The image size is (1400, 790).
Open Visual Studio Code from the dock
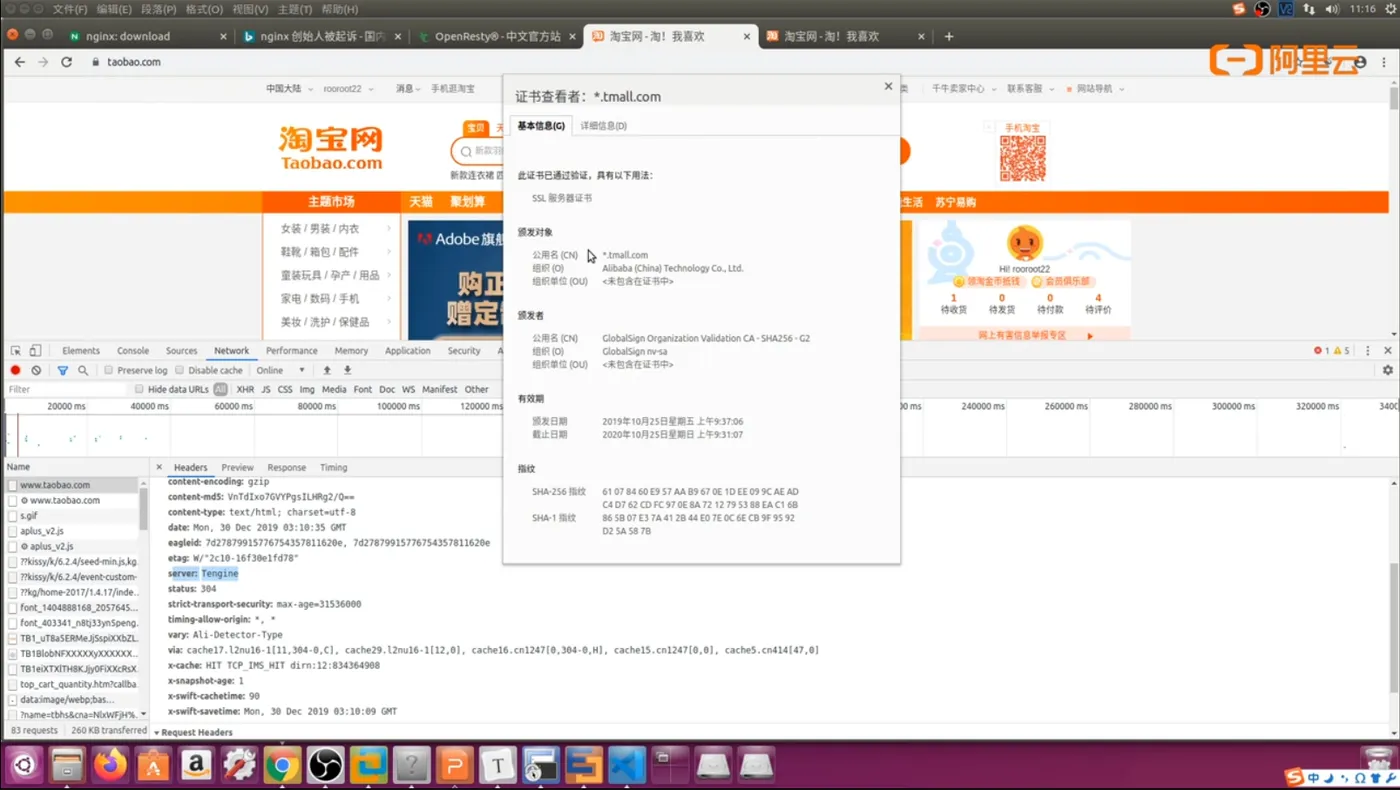[x=627, y=766]
